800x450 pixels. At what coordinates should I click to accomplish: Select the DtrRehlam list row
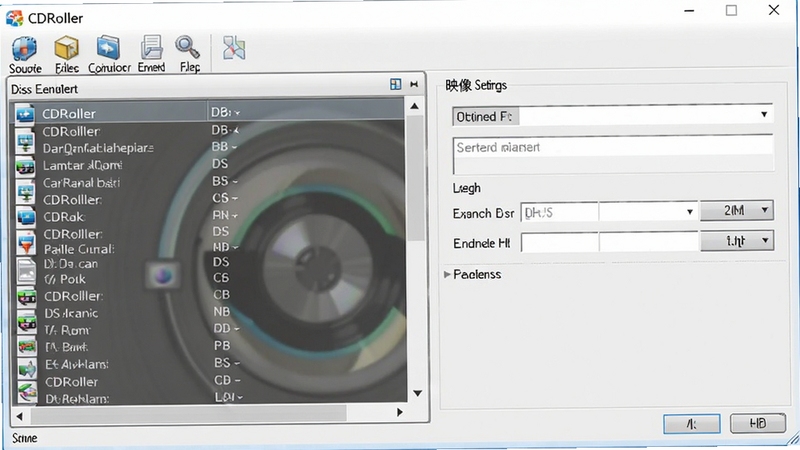tap(211, 397)
